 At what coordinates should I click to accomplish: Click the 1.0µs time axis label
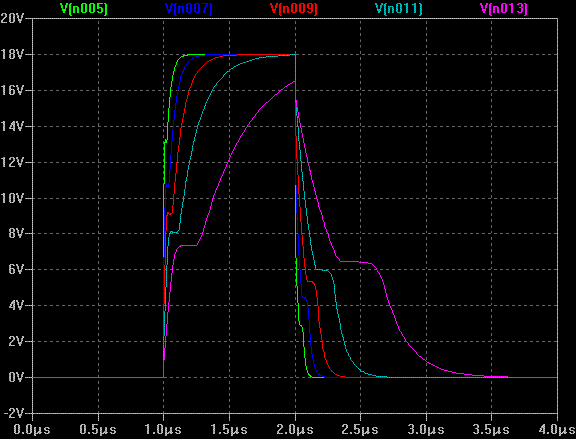click(x=163, y=429)
